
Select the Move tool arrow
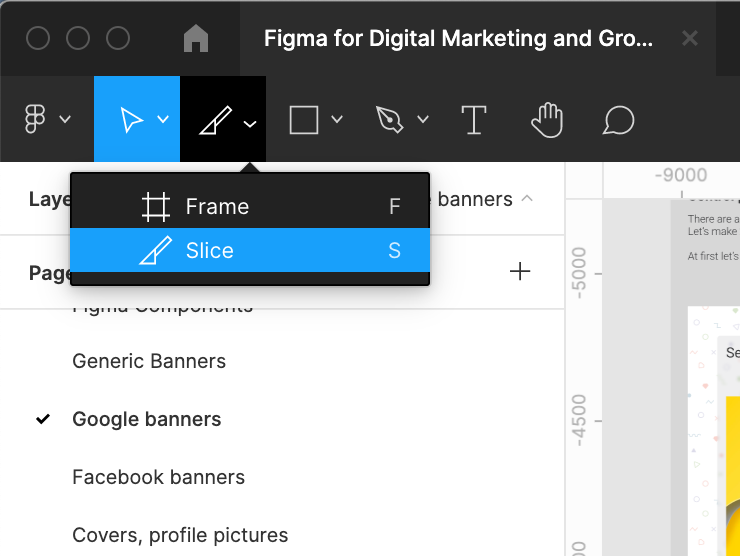pyautogui.click(x=132, y=119)
